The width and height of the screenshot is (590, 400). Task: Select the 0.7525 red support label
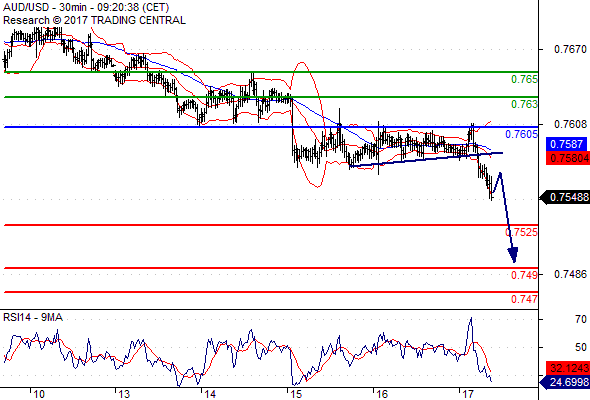pyautogui.click(x=522, y=232)
